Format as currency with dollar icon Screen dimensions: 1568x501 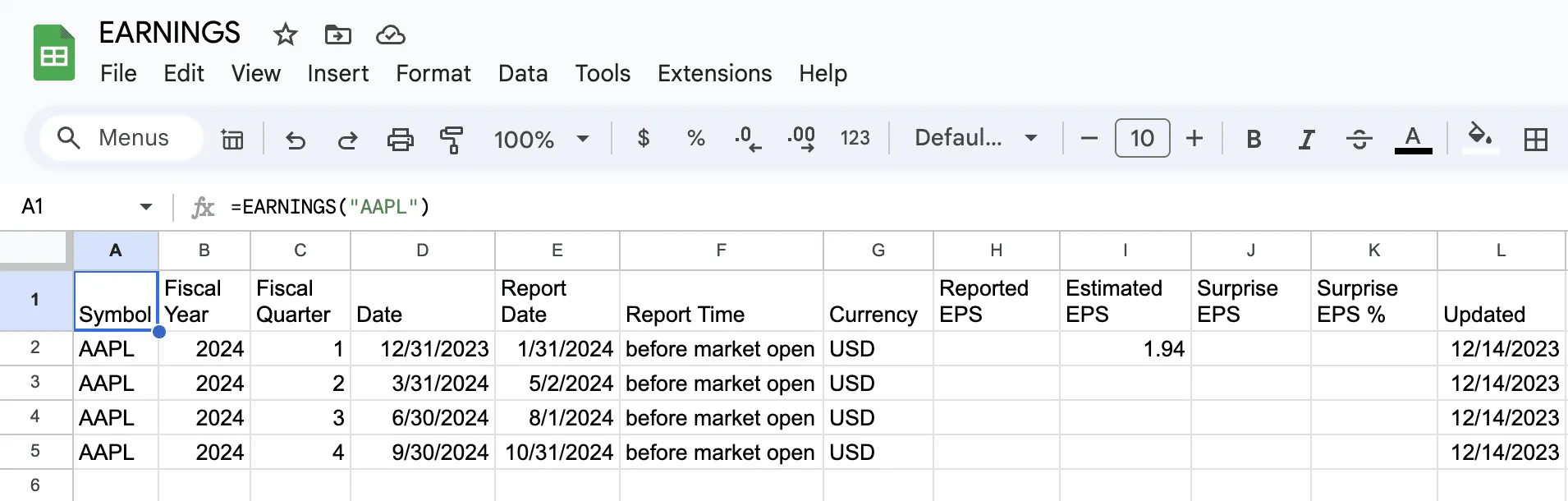(x=644, y=138)
